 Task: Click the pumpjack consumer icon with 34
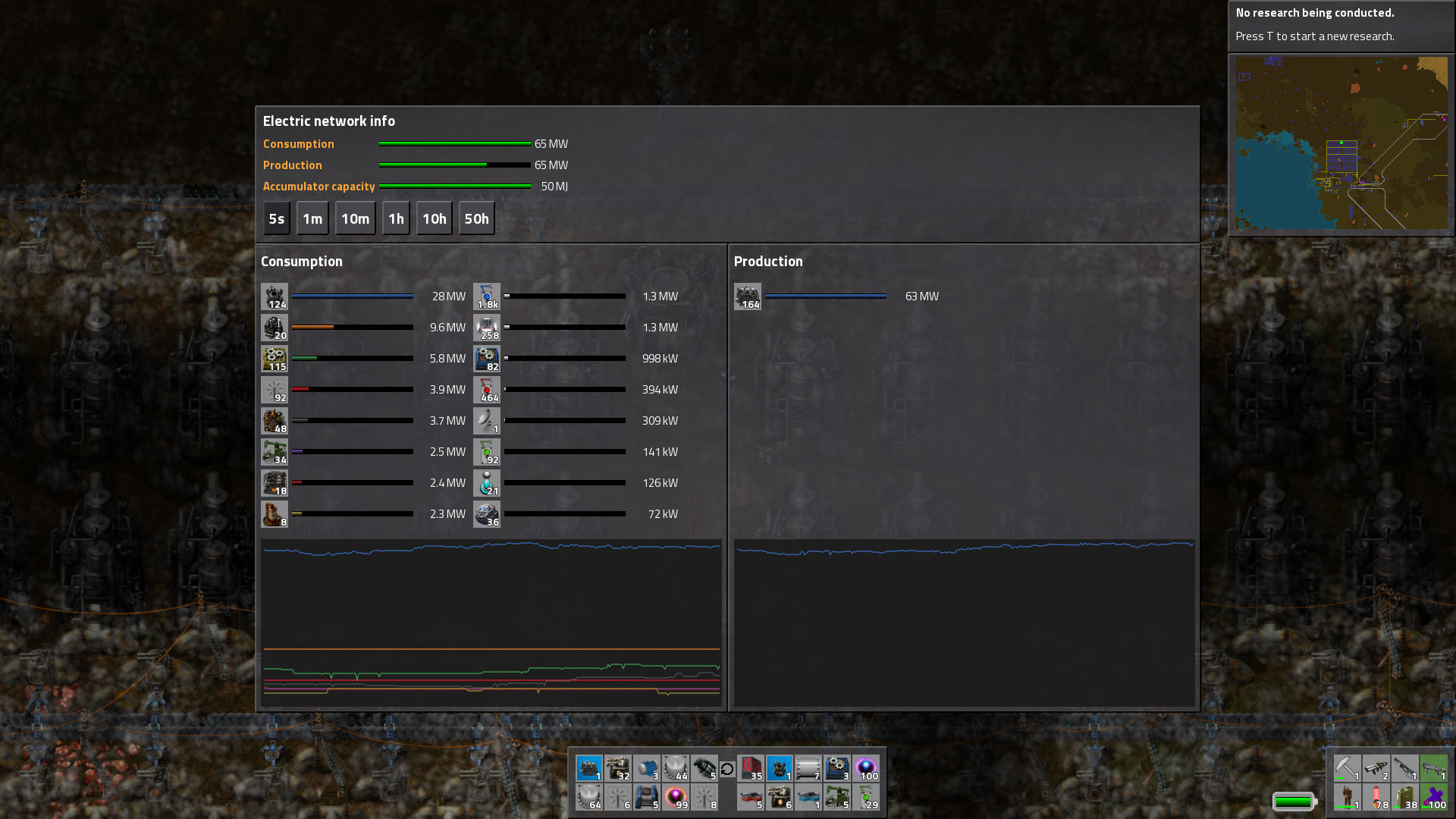(275, 452)
